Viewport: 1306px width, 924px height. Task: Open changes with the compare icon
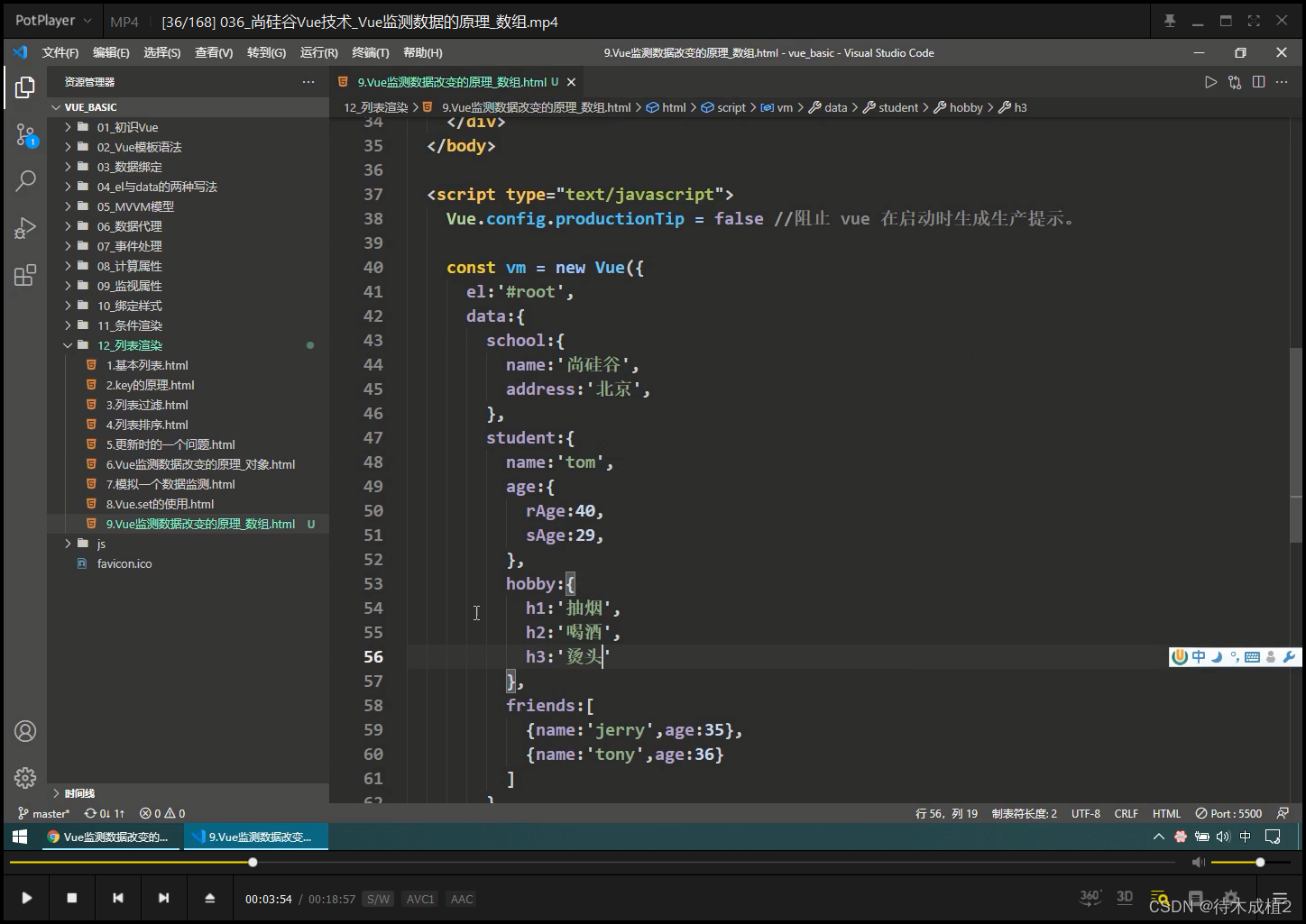(x=1235, y=82)
